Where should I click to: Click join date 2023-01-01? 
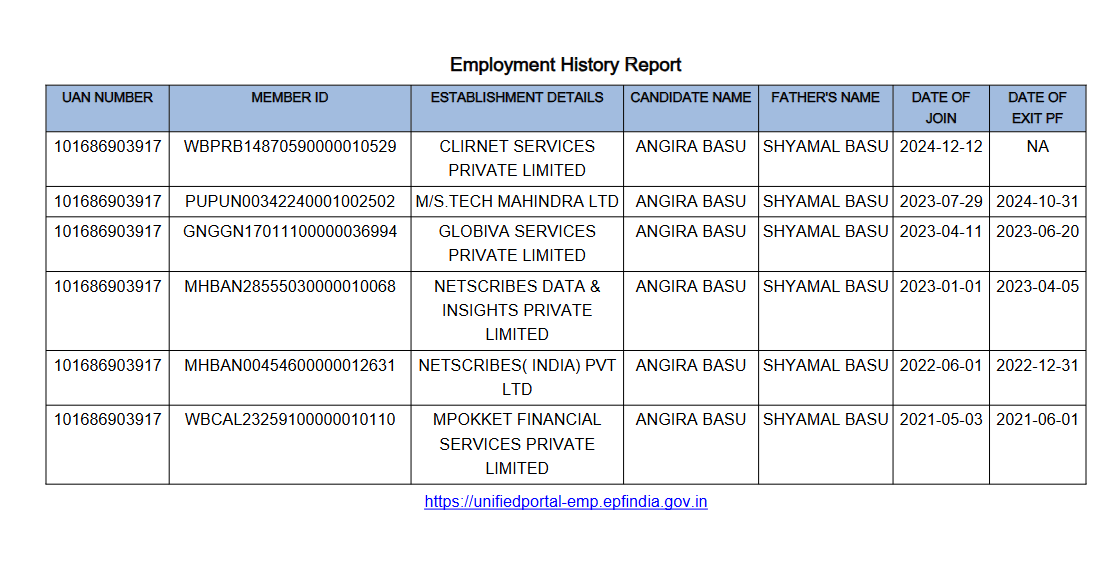pyautogui.click(x=941, y=287)
